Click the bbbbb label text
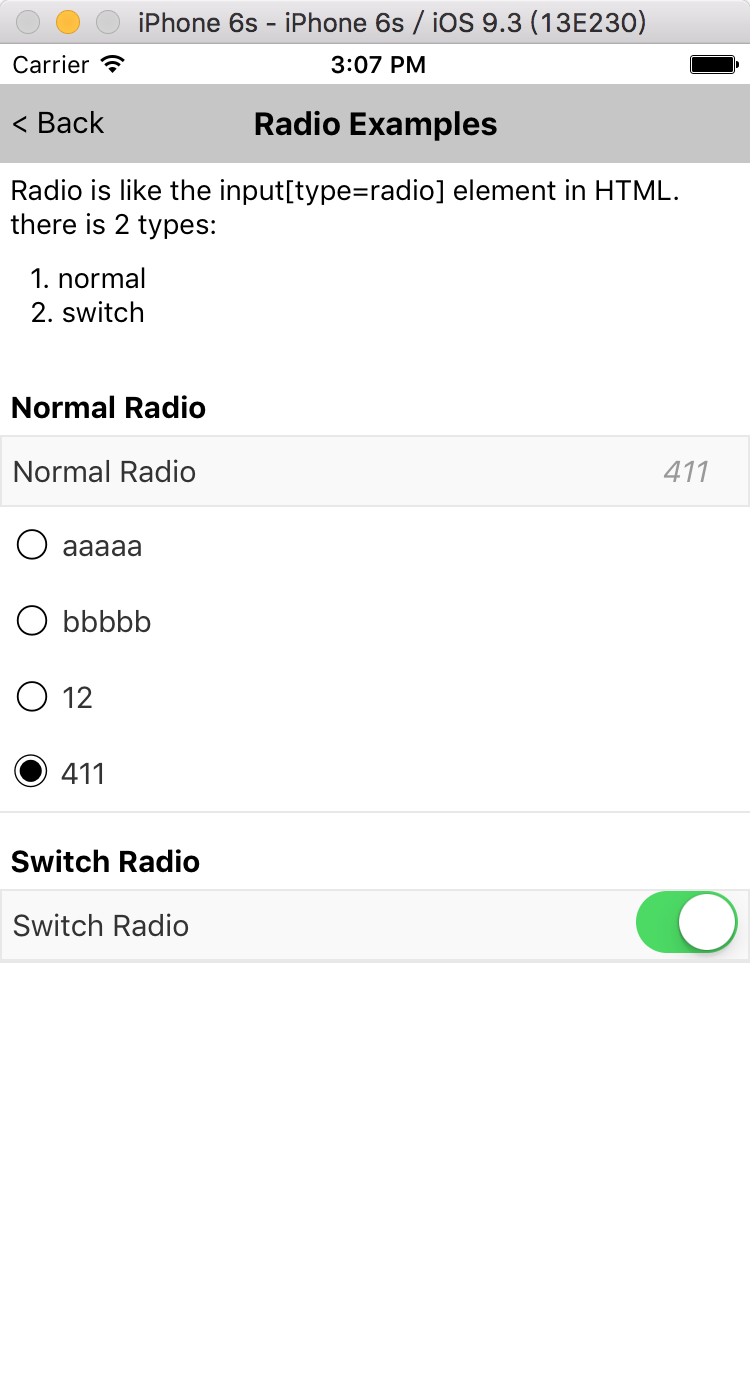 click(107, 622)
